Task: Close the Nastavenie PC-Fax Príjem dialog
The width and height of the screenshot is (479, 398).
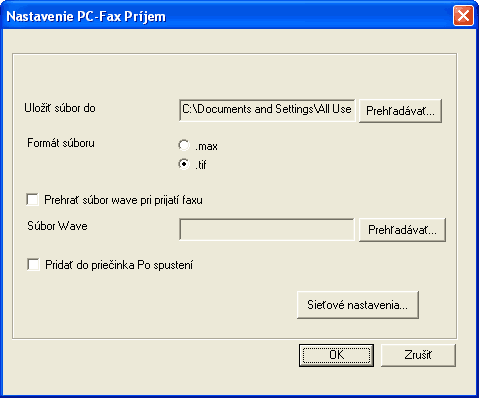Action: [463, 15]
